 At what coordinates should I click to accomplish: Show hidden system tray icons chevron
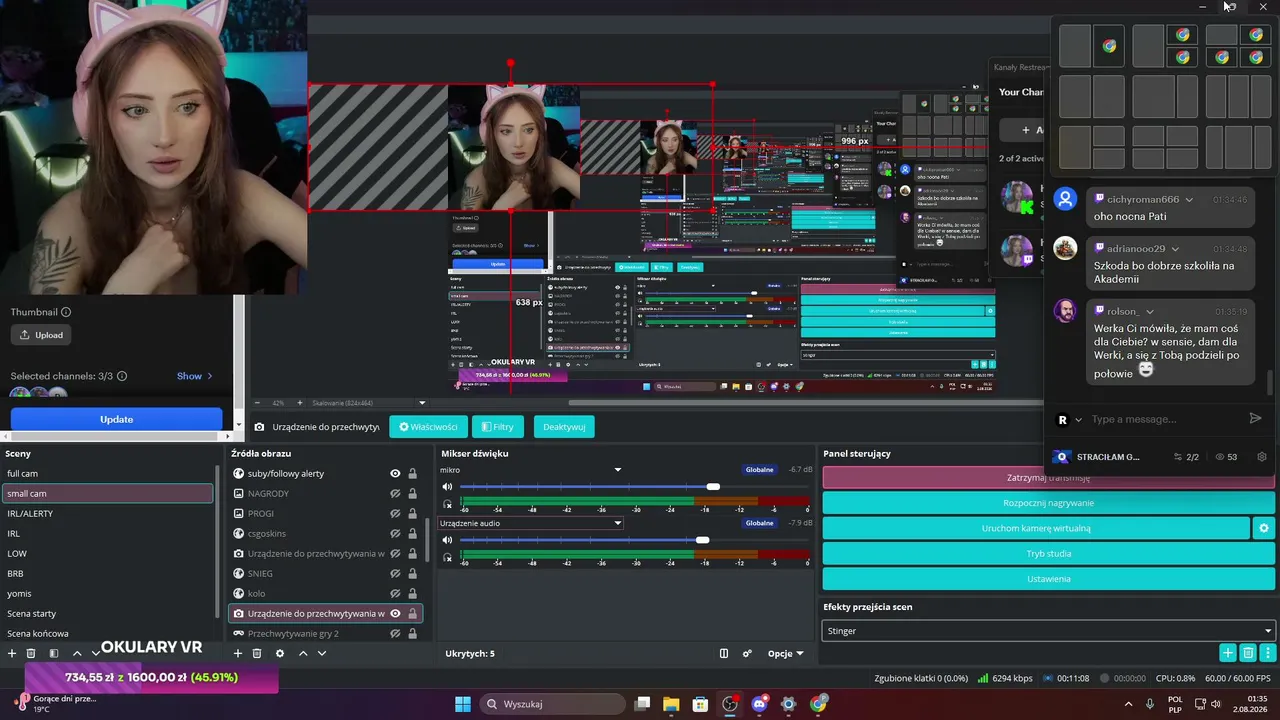pos(1129,704)
